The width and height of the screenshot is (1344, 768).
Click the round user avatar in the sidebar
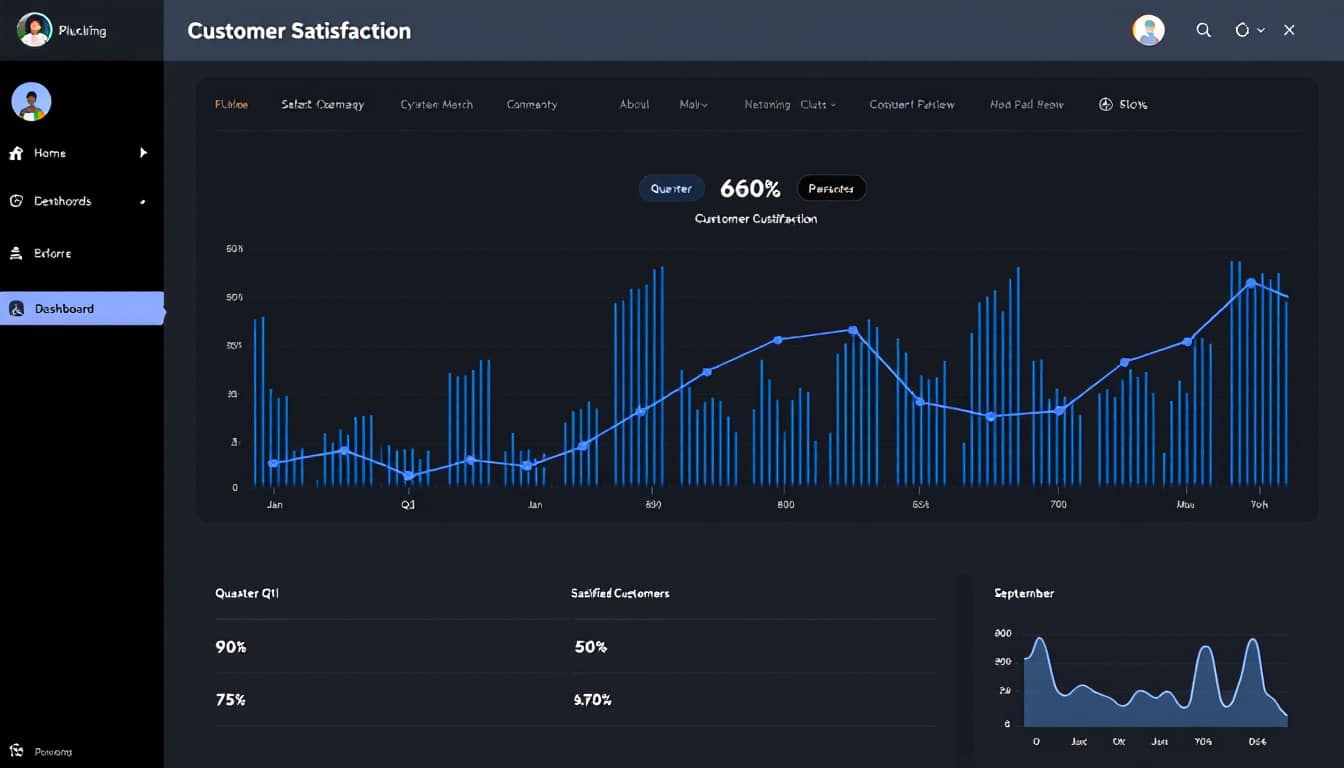tap(31, 102)
